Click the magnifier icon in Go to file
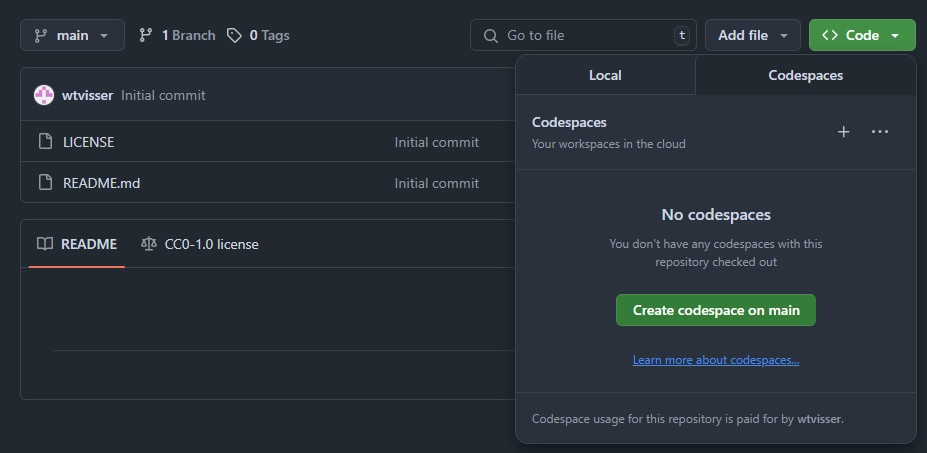 coord(491,36)
